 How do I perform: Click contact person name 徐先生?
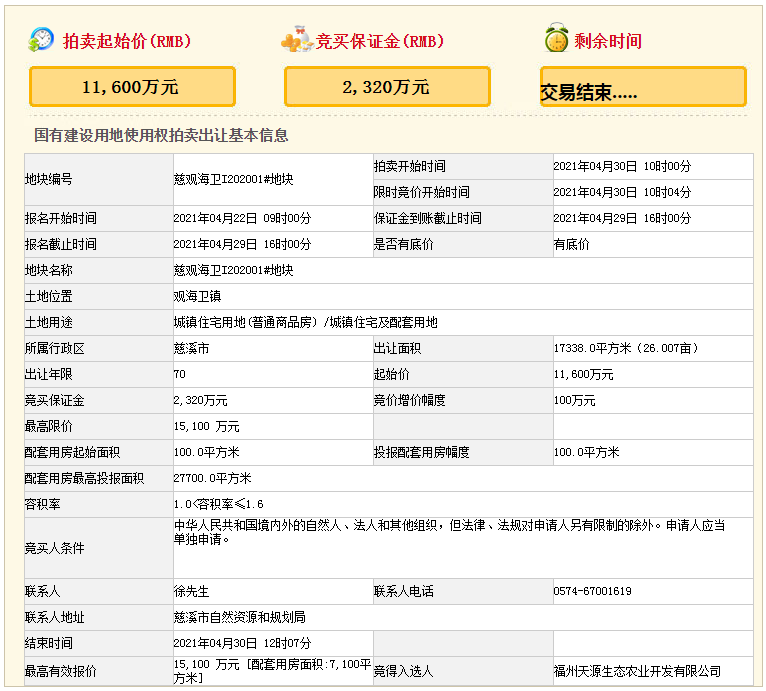(192, 592)
